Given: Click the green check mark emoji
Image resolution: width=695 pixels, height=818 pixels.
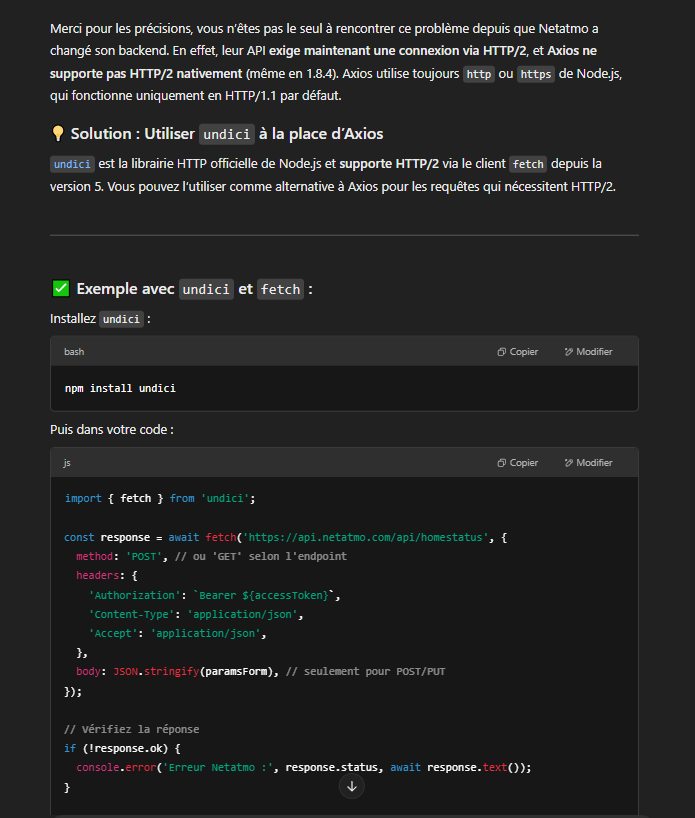Looking at the screenshot, I should (x=61, y=288).
